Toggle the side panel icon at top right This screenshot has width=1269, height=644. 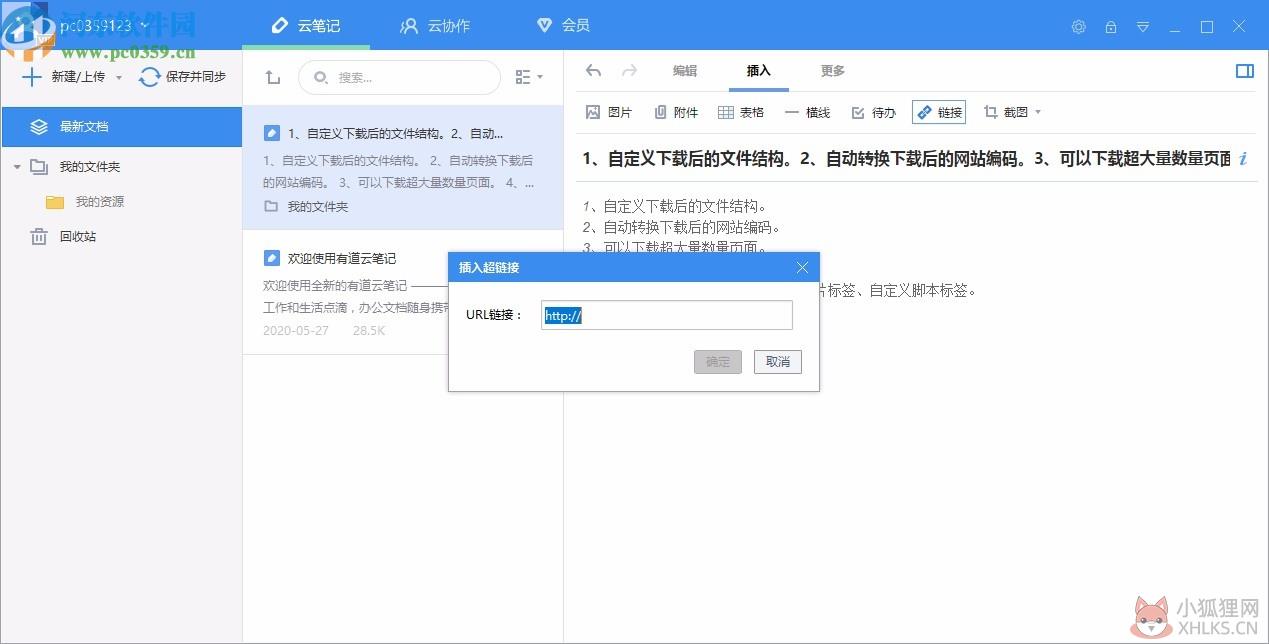point(1245,71)
